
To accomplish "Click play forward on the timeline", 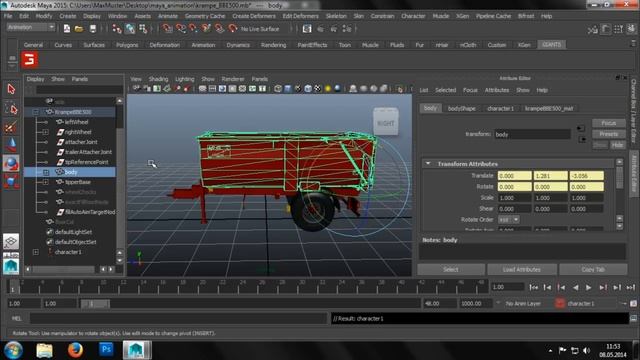I will (589, 287).
